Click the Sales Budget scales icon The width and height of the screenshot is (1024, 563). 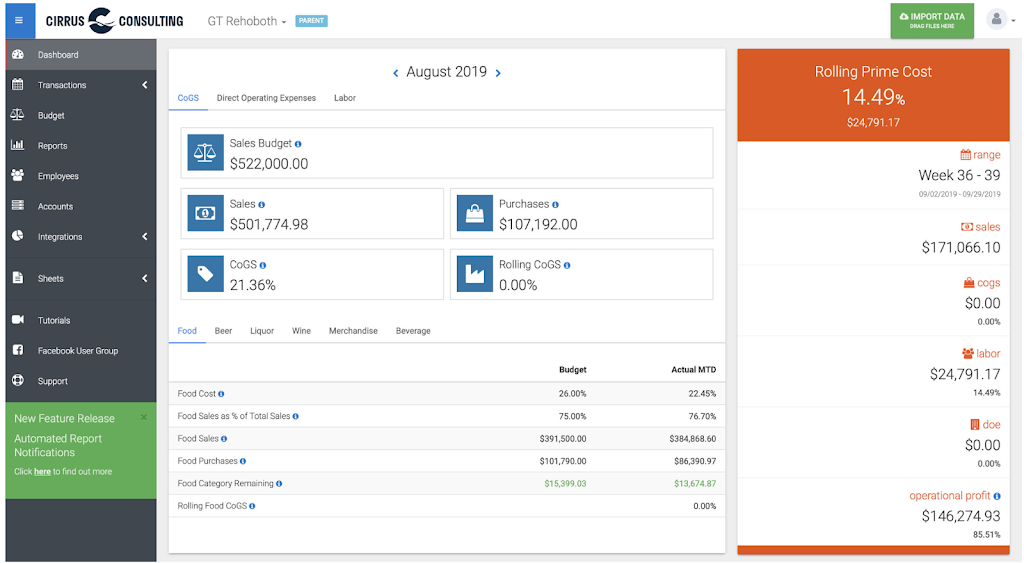205,153
